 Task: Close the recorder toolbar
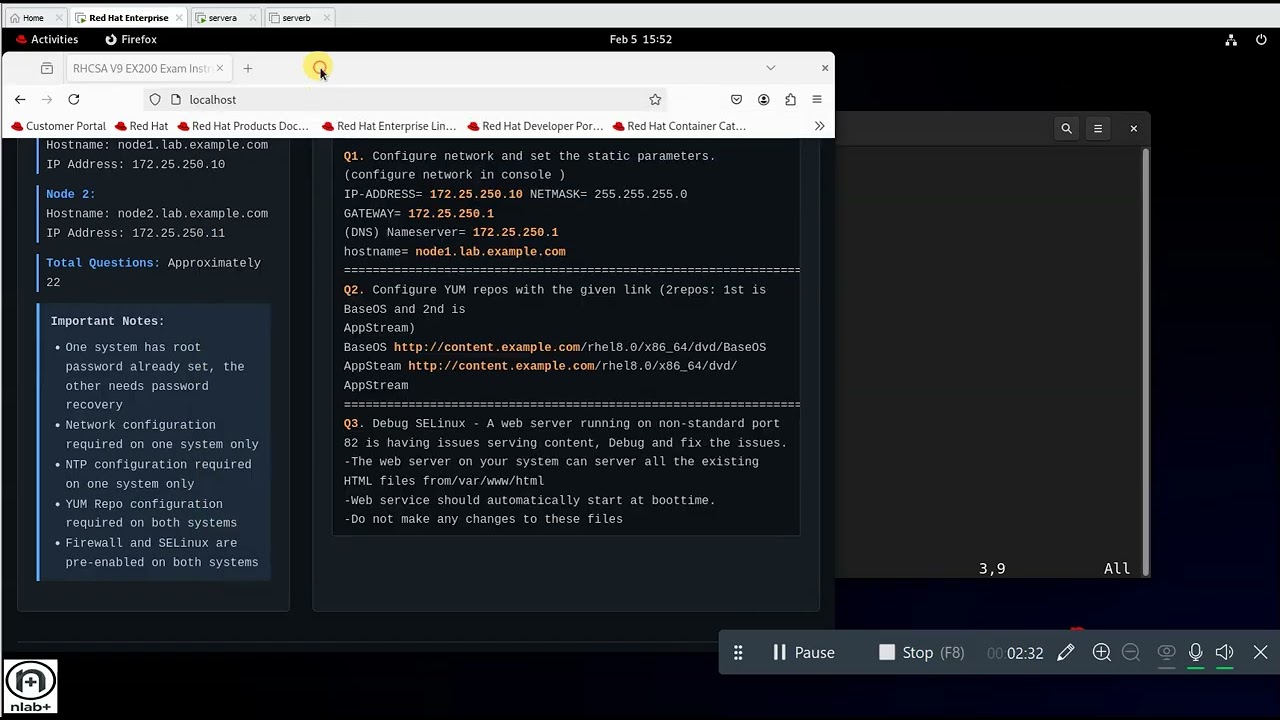(x=1260, y=652)
